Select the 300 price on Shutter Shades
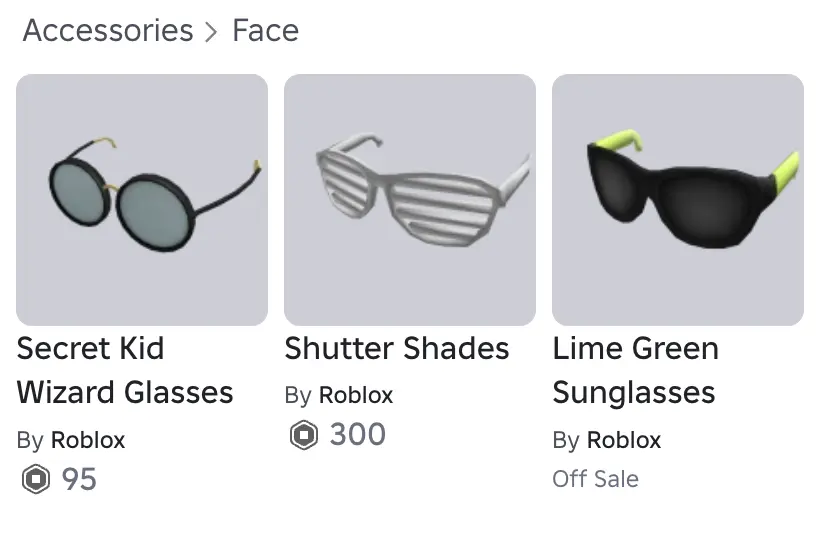Viewport: 836px width, 538px height. coord(357,435)
